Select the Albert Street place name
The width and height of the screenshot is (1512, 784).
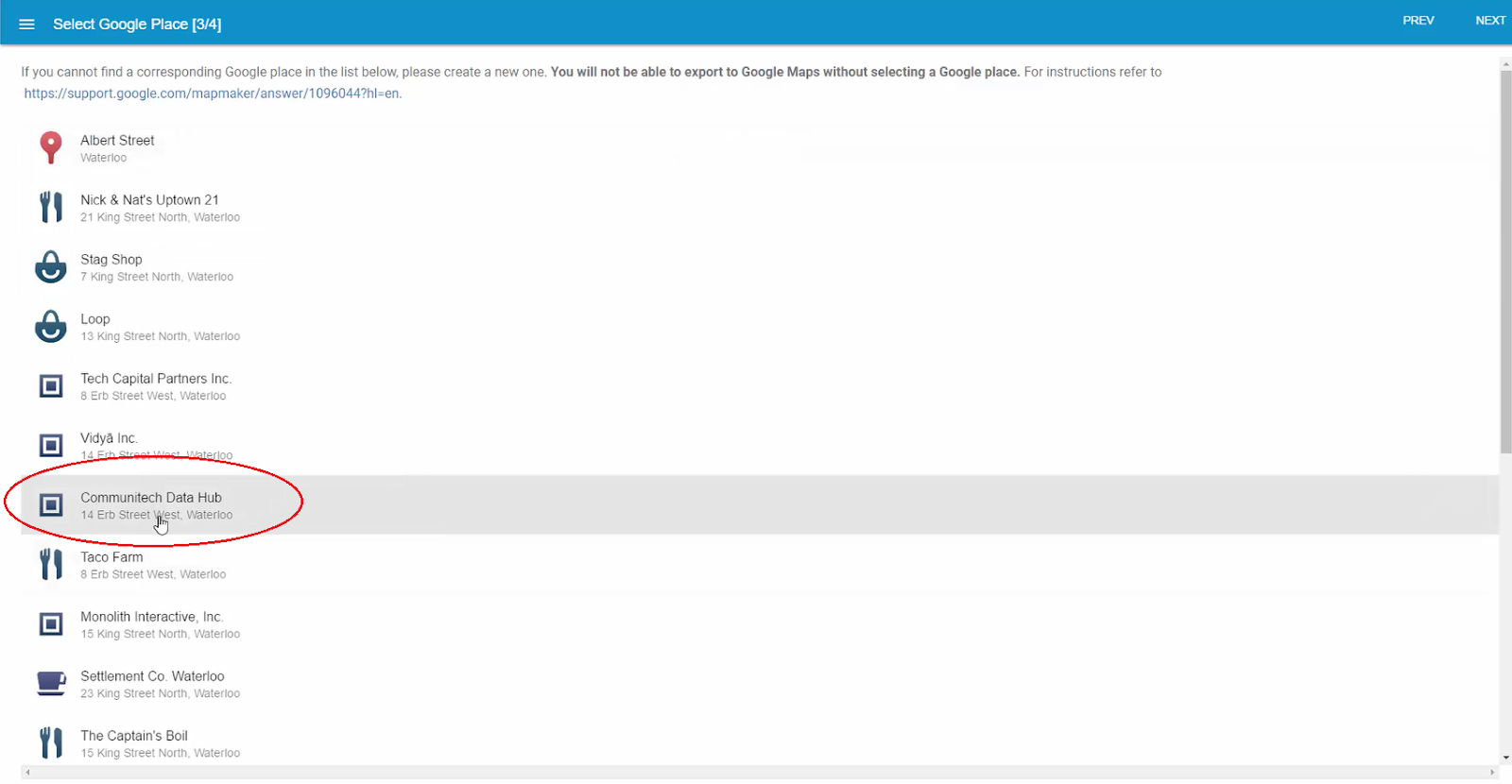[117, 140]
